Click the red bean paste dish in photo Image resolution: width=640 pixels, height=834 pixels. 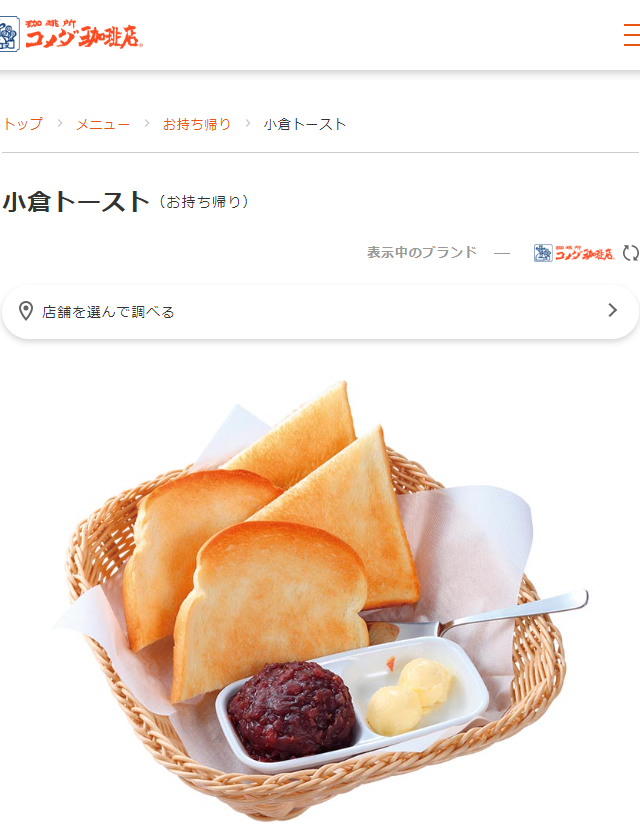(x=292, y=711)
